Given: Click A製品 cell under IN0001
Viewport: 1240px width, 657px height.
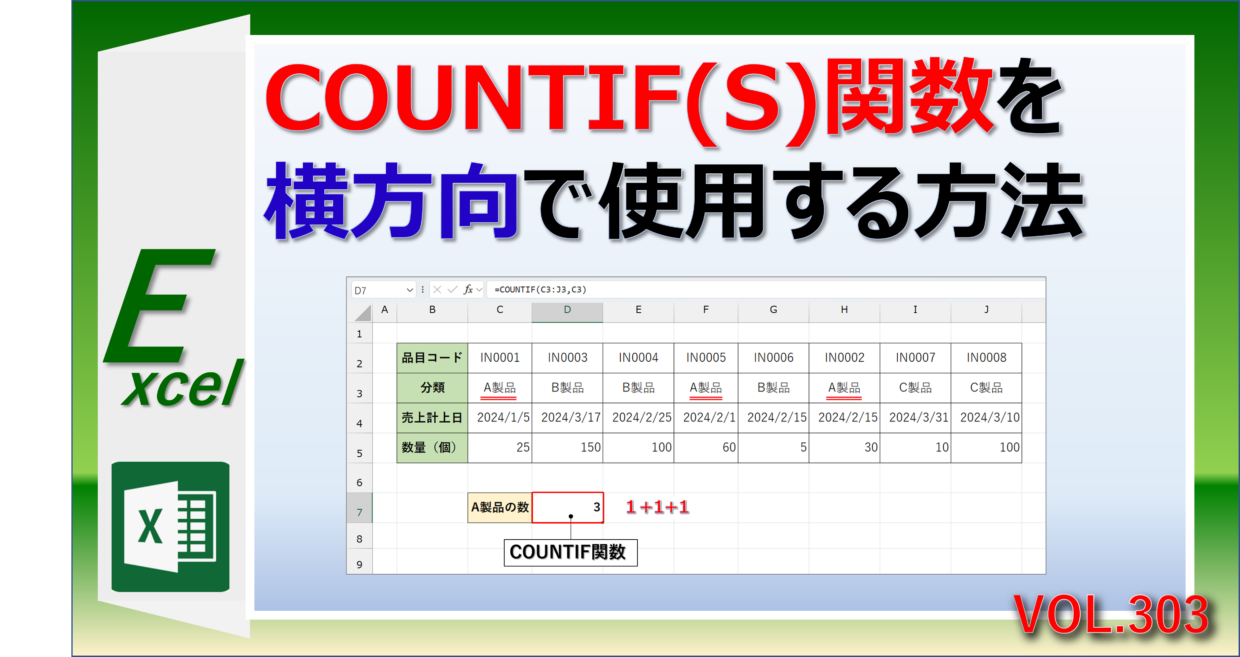Looking at the screenshot, I should coord(500,388).
